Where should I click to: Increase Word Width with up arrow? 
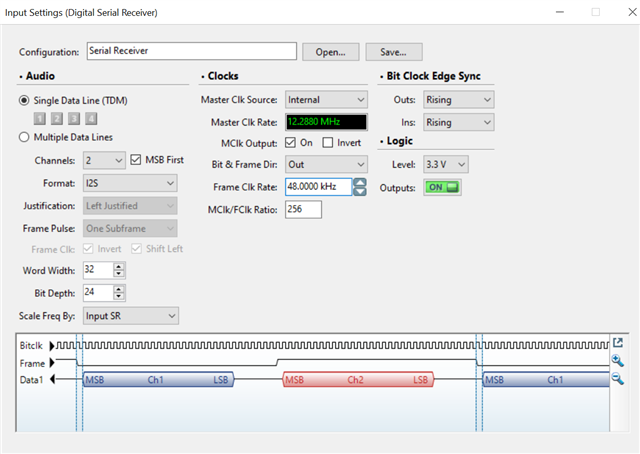[x=118, y=266]
